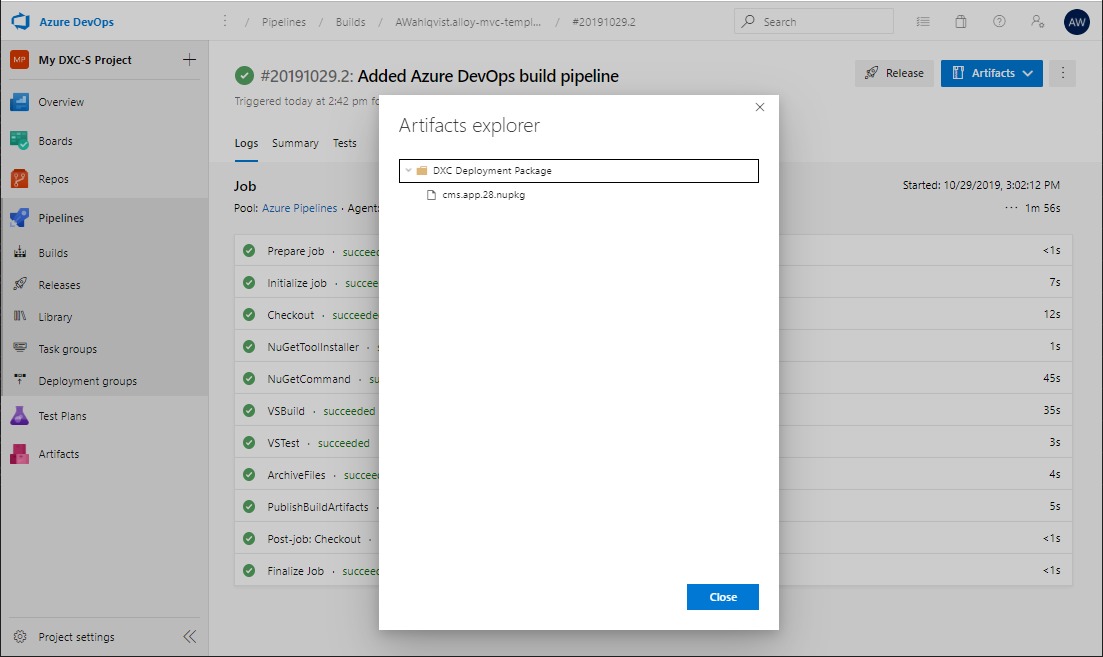1103x657 pixels.
Task: Click the Close button in dialog
Action: coord(722,597)
